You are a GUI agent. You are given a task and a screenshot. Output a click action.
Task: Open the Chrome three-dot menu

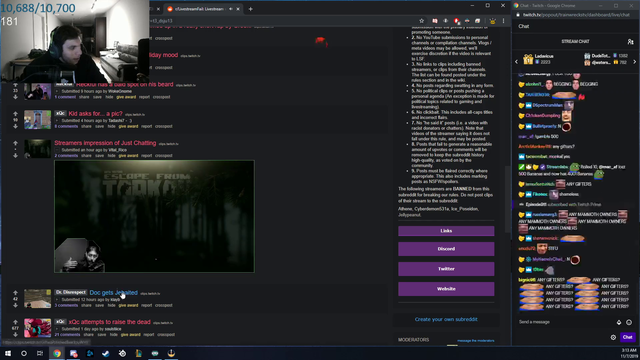point(503,21)
